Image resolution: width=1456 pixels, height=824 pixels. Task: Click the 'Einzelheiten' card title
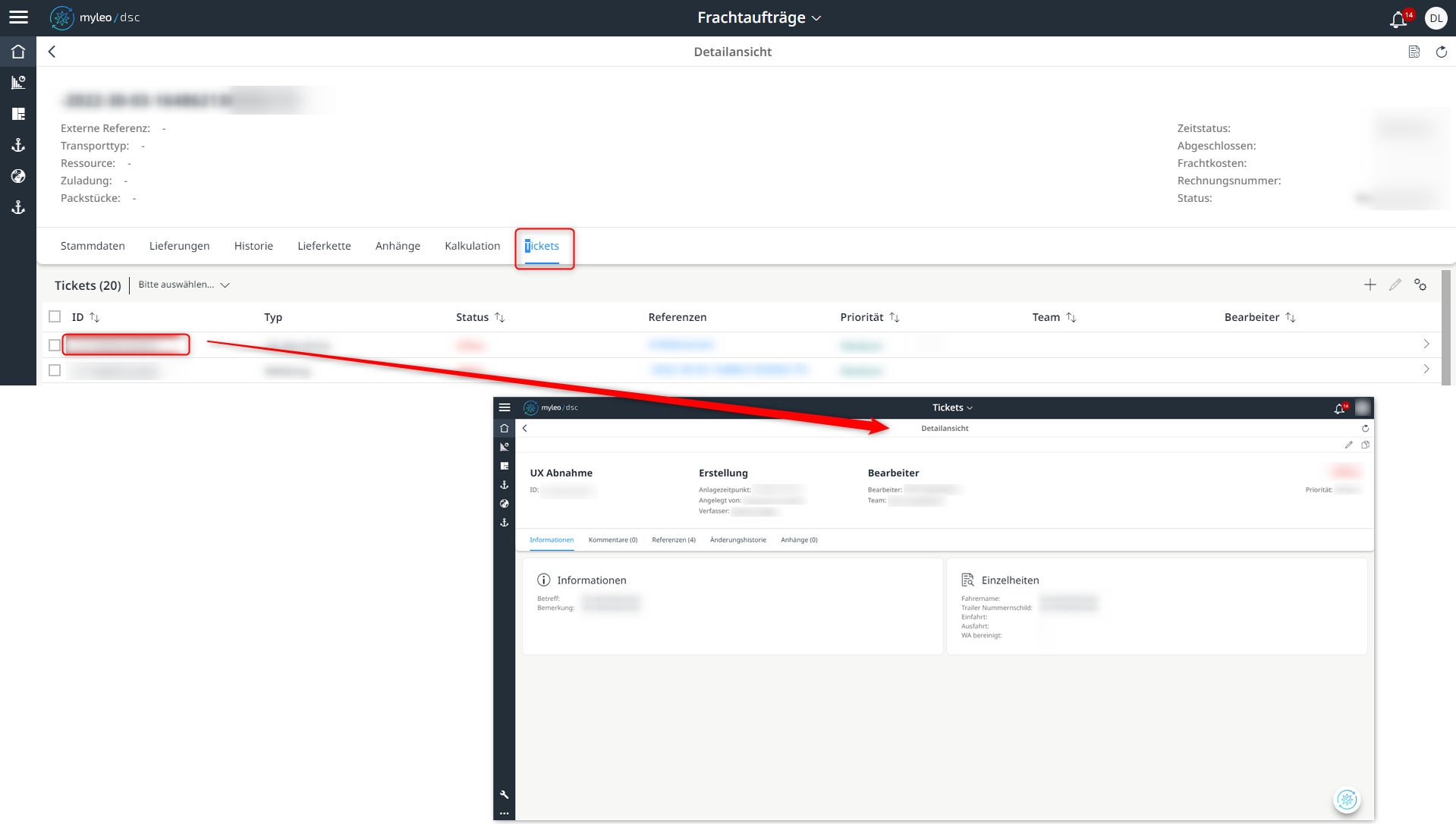(1011, 580)
